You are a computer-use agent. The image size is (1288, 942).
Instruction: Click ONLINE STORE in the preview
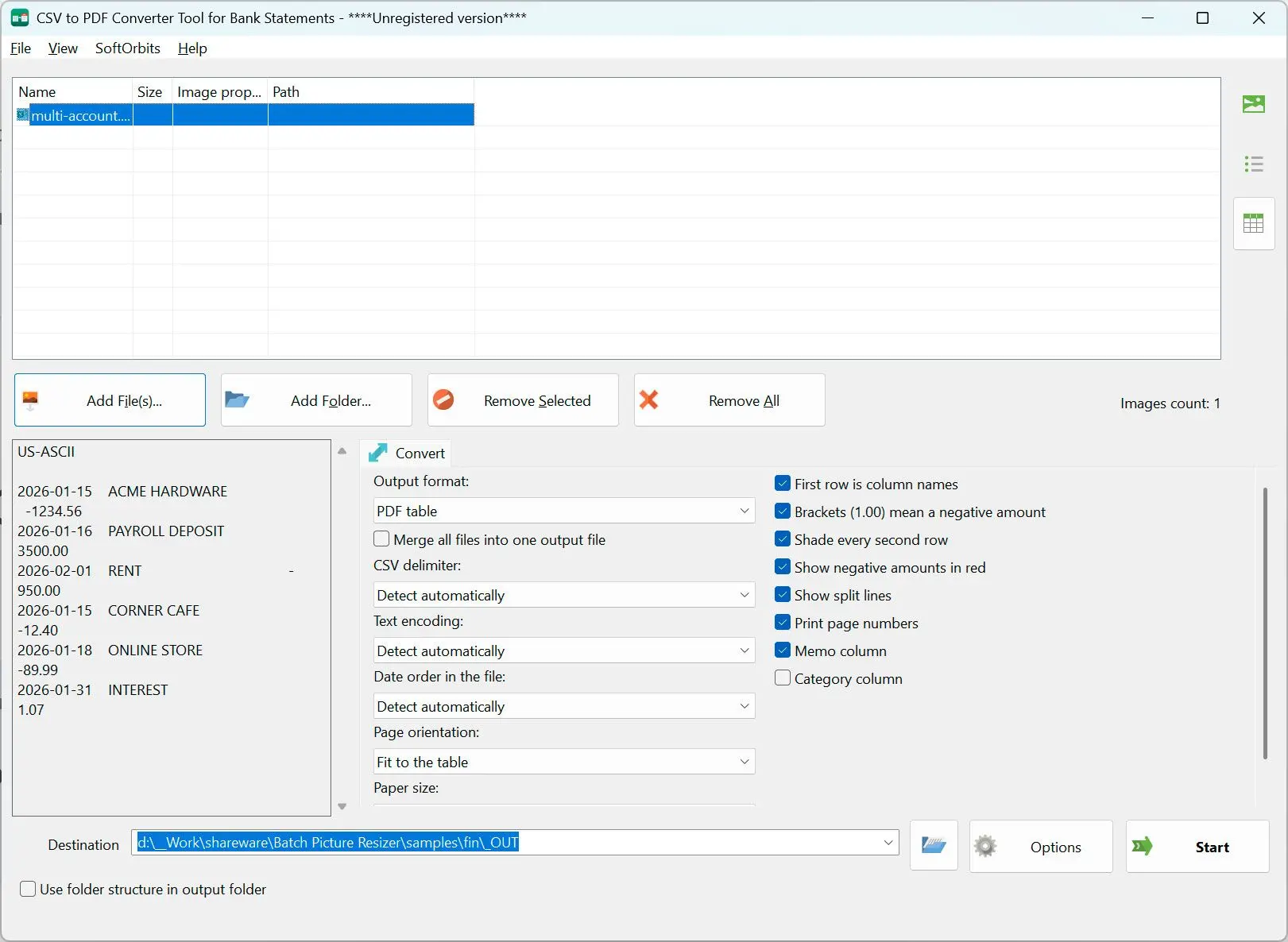(155, 650)
